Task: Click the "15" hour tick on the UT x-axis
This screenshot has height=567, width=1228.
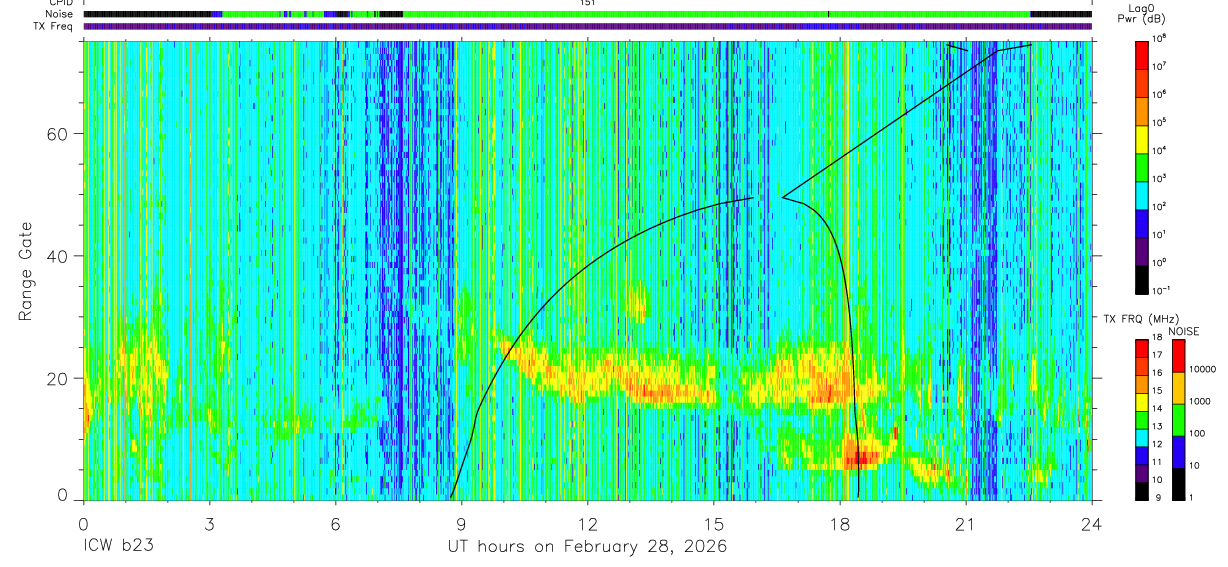Action: tap(714, 523)
